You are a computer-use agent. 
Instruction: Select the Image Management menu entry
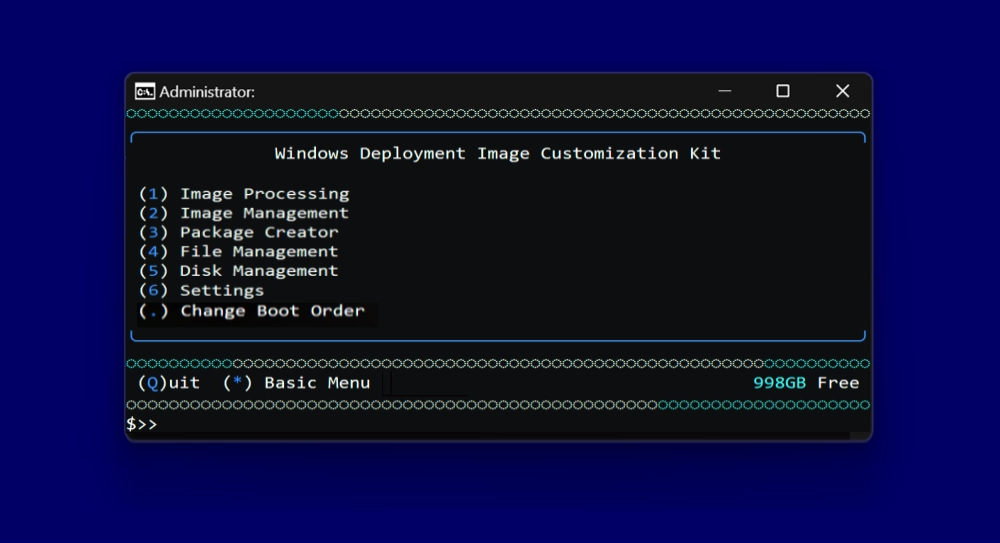(244, 213)
